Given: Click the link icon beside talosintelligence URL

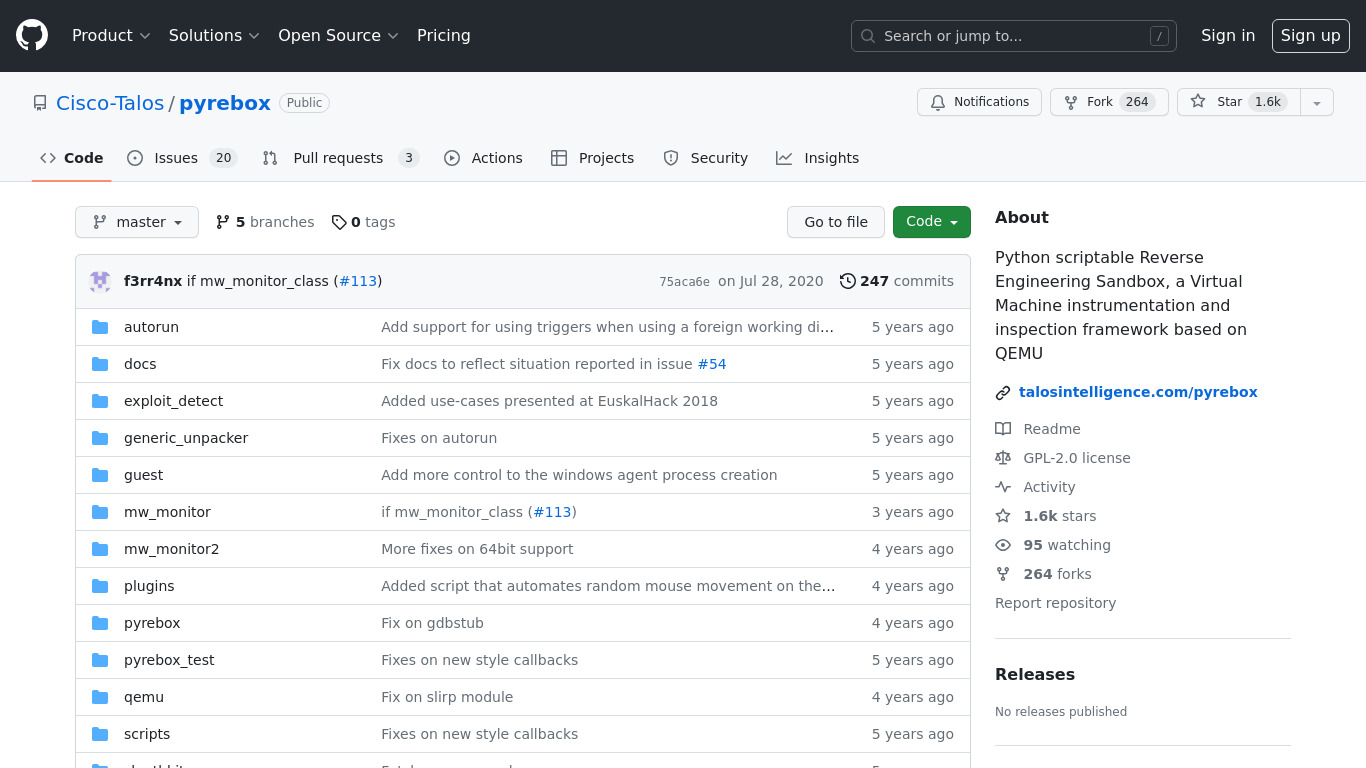Looking at the screenshot, I should tap(1003, 393).
